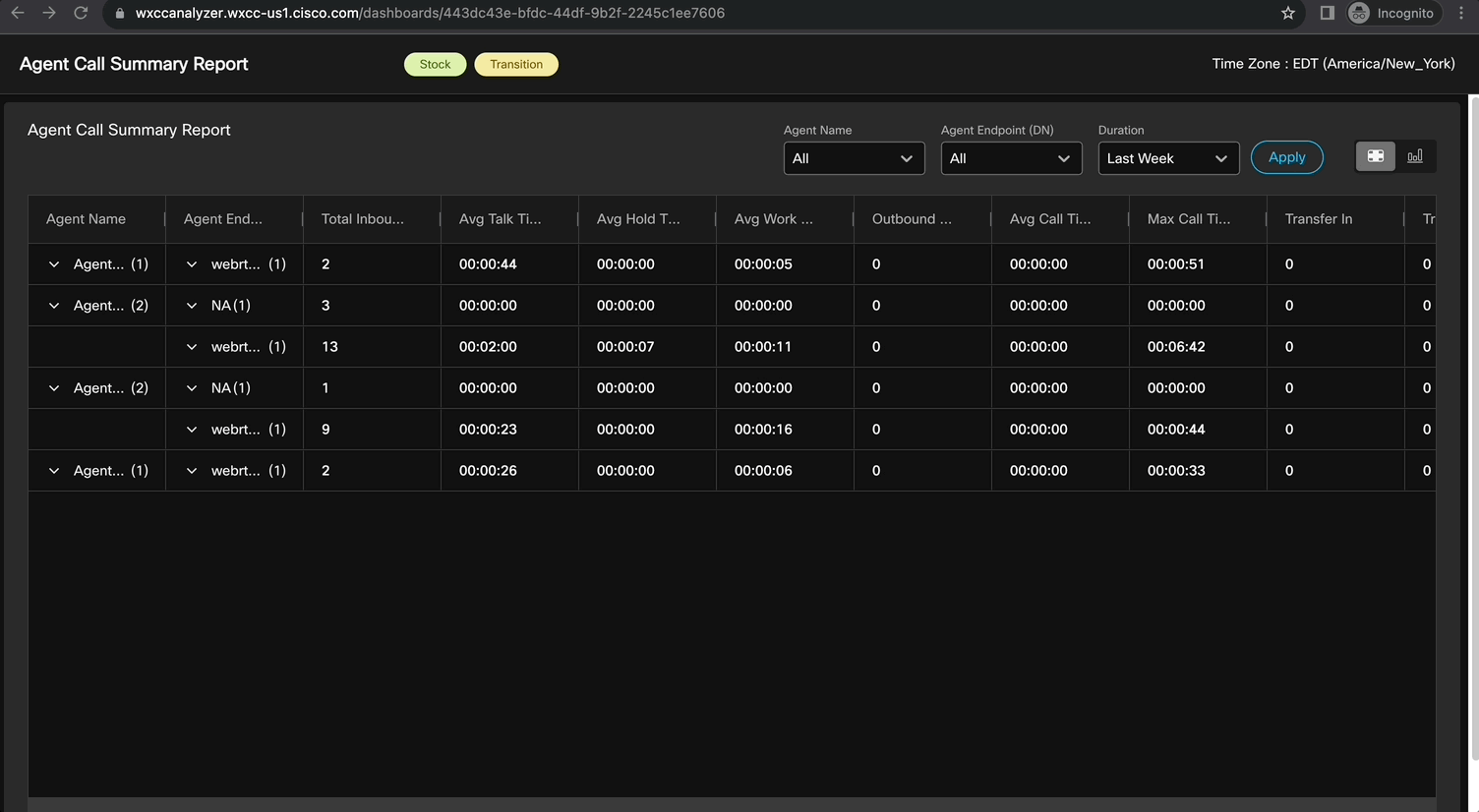Open the Agent Name dropdown
Viewport: 1479px width, 812px height.
[x=853, y=158]
